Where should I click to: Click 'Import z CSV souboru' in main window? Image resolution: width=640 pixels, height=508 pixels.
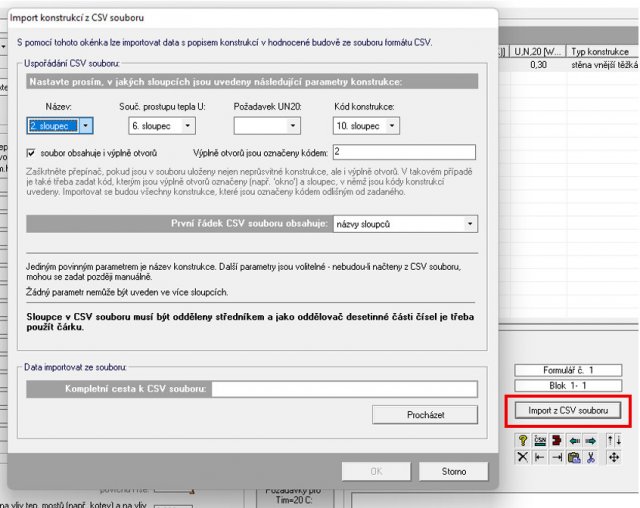click(568, 410)
